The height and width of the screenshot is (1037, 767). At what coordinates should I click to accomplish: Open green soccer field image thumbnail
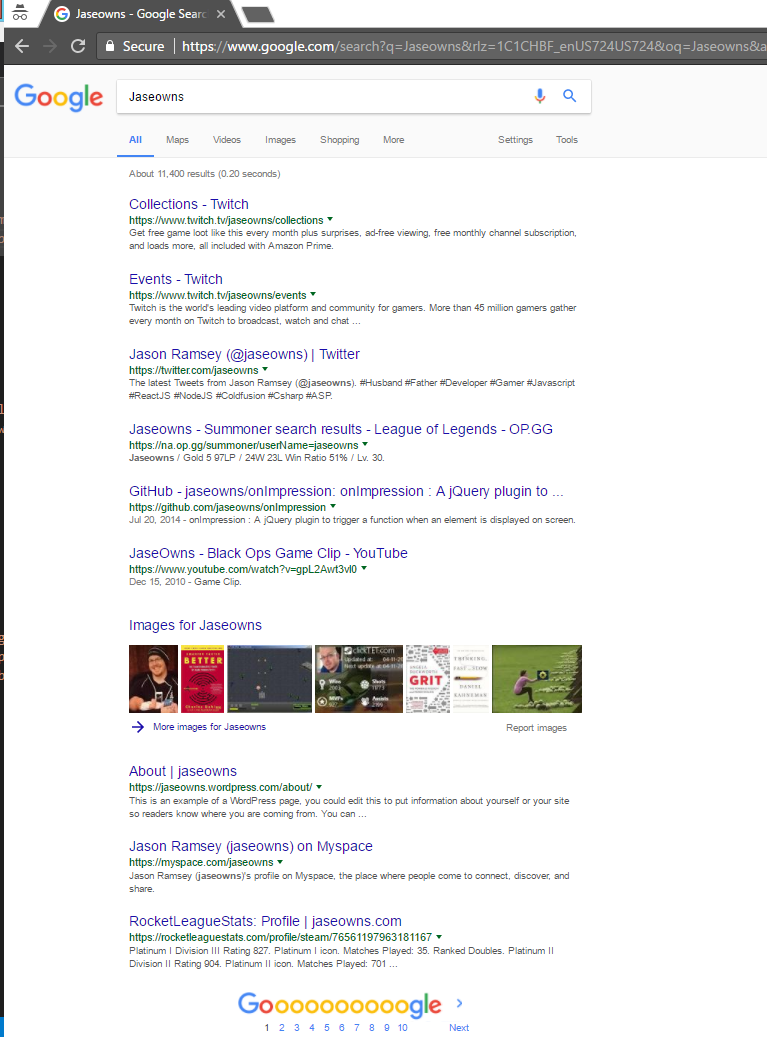click(537, 679)
